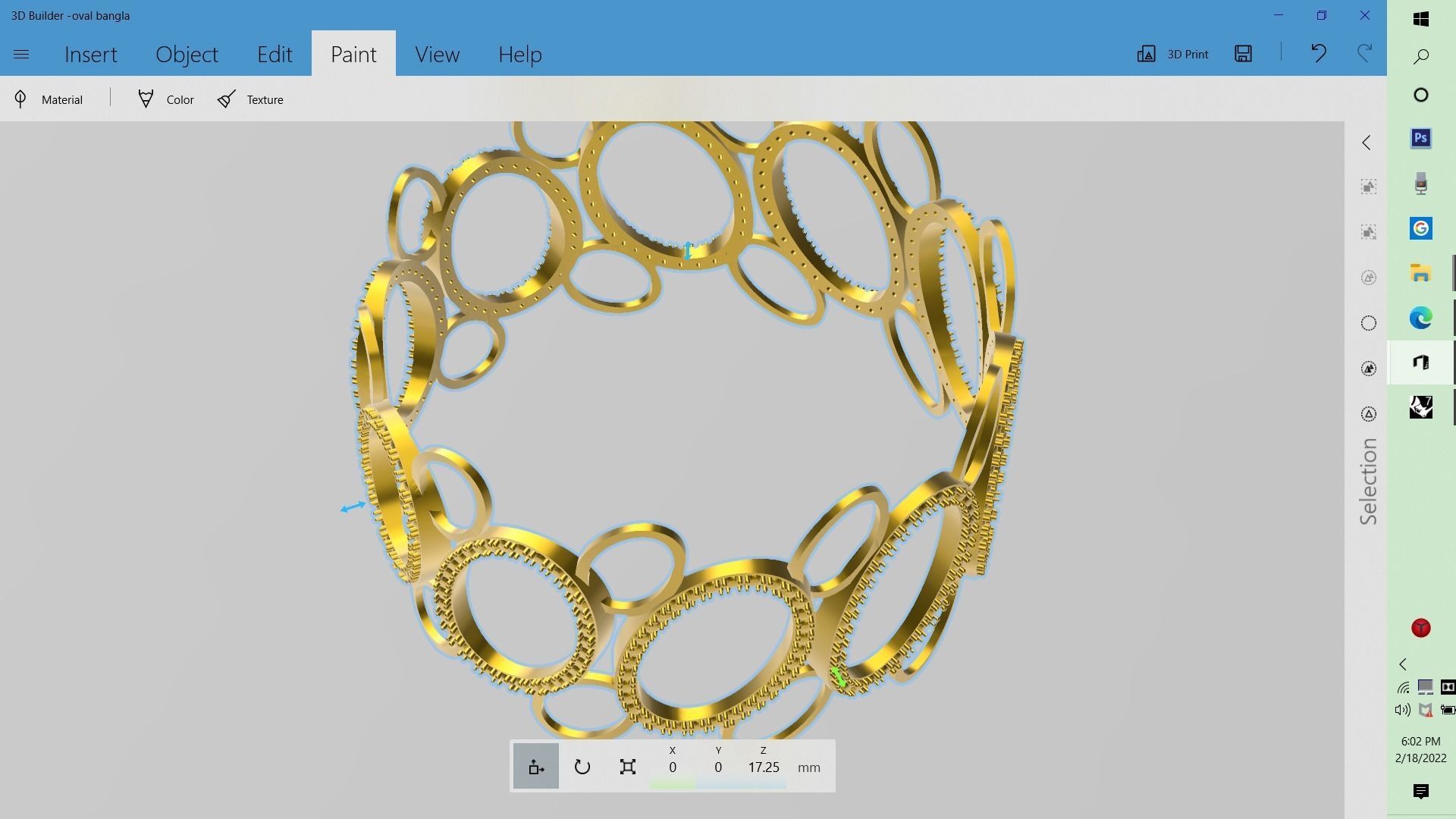Choose the Texture paint tool
The height and width of the screenshot is (819, 1456).
(x=250, y=99)
